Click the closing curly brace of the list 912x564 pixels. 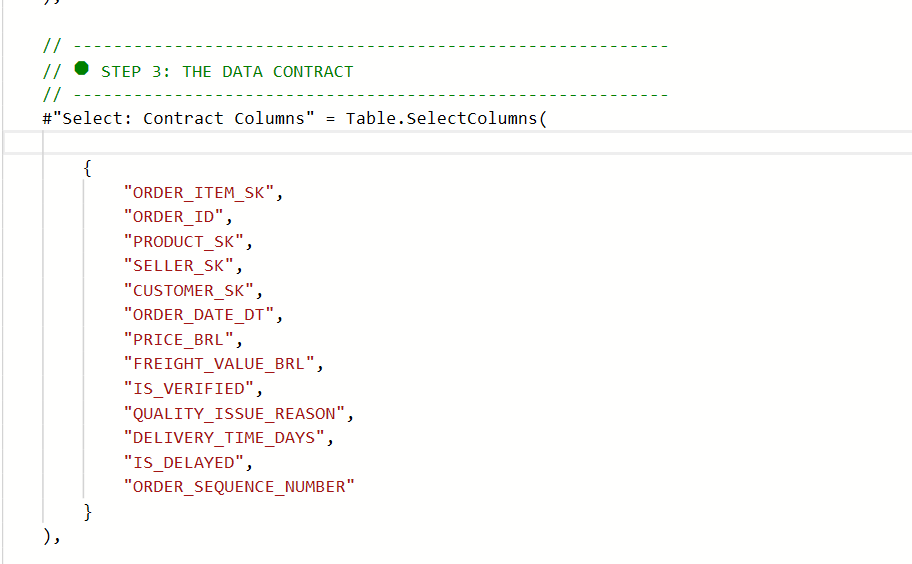(x=88, y=512)
